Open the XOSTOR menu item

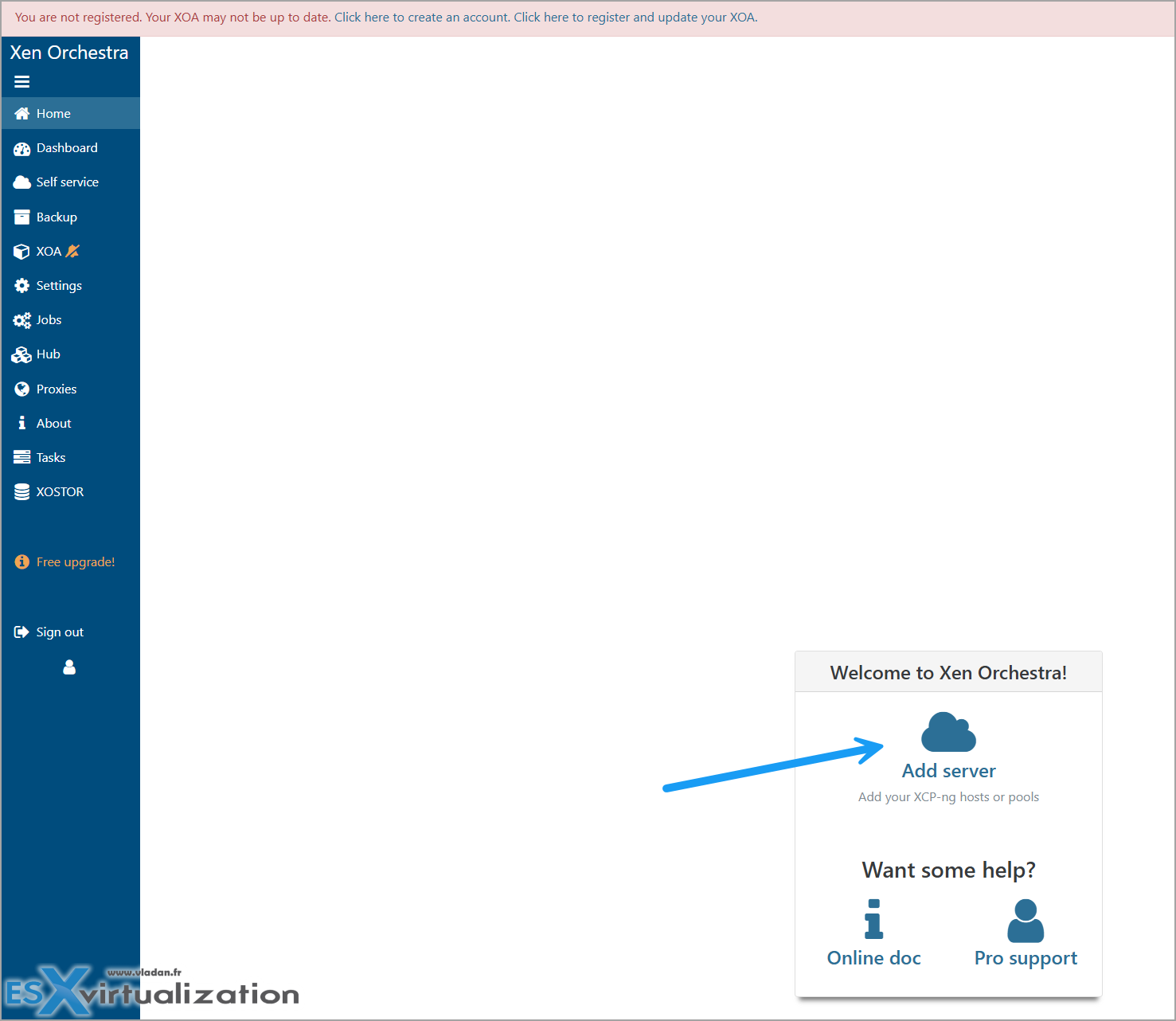[x=71, y=492]
